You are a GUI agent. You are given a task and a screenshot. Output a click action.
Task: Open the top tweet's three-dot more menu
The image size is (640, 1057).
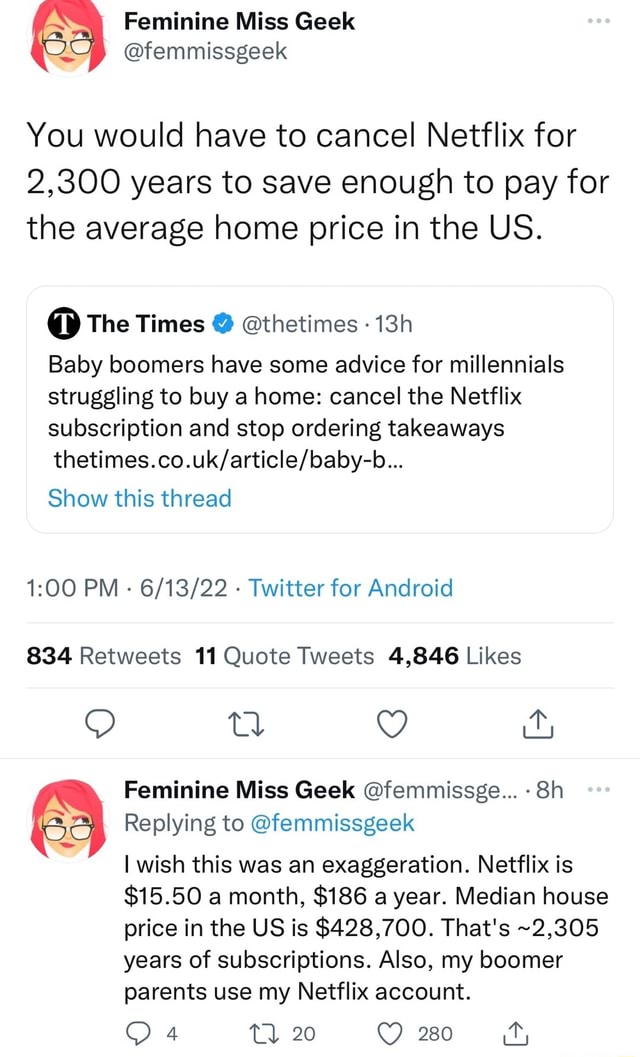(x=598, y=20)
